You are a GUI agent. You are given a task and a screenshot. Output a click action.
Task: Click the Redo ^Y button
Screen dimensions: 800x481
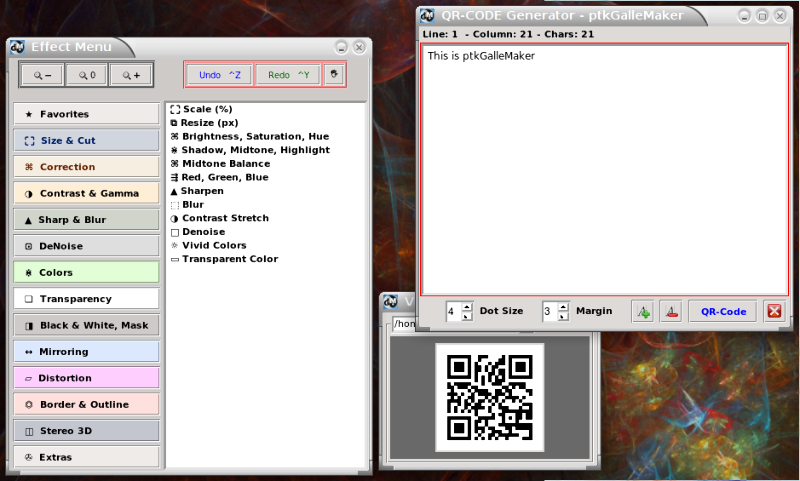click(x=289, y=75)
